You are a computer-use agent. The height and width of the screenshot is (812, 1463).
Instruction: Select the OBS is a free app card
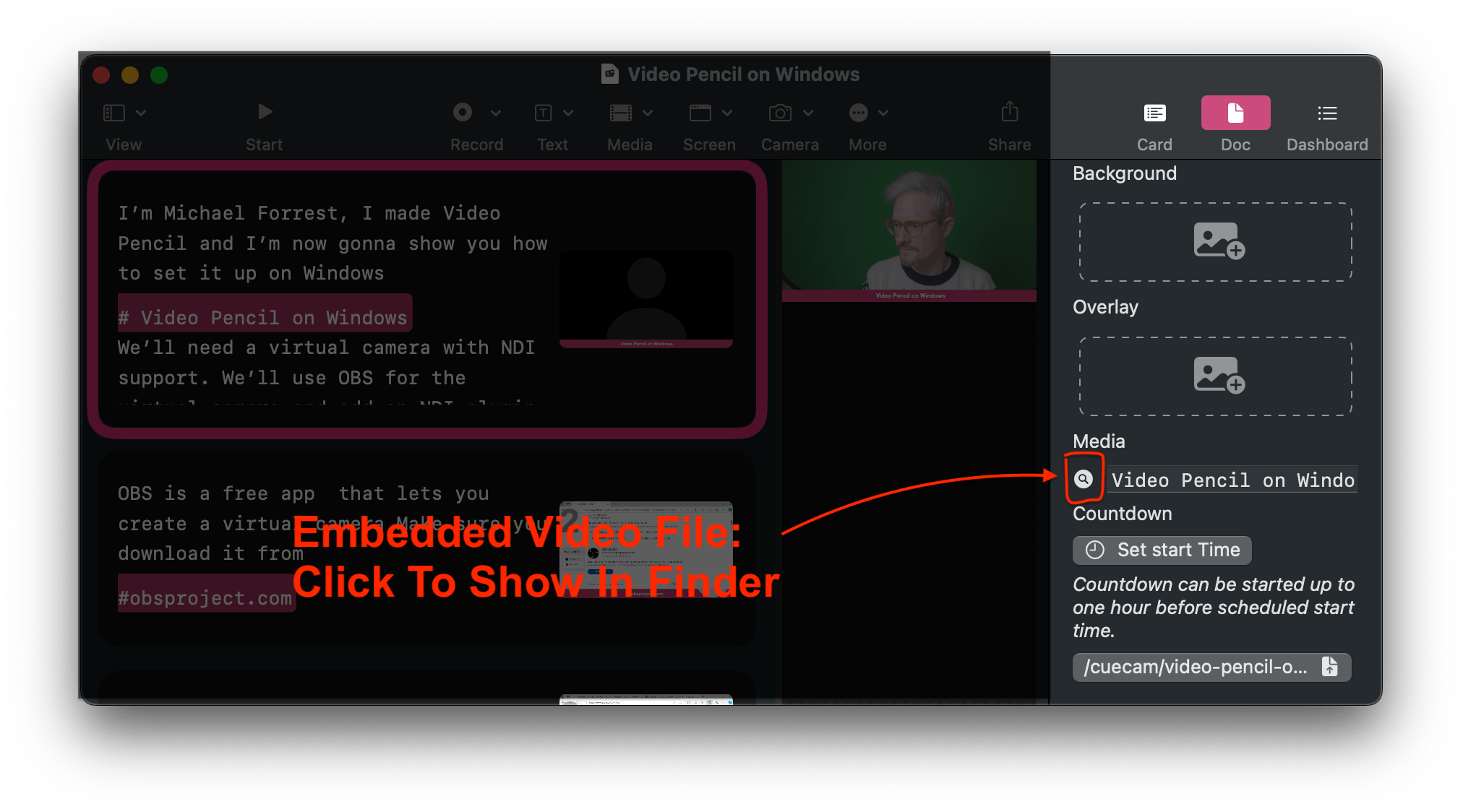tap(427, 549)
